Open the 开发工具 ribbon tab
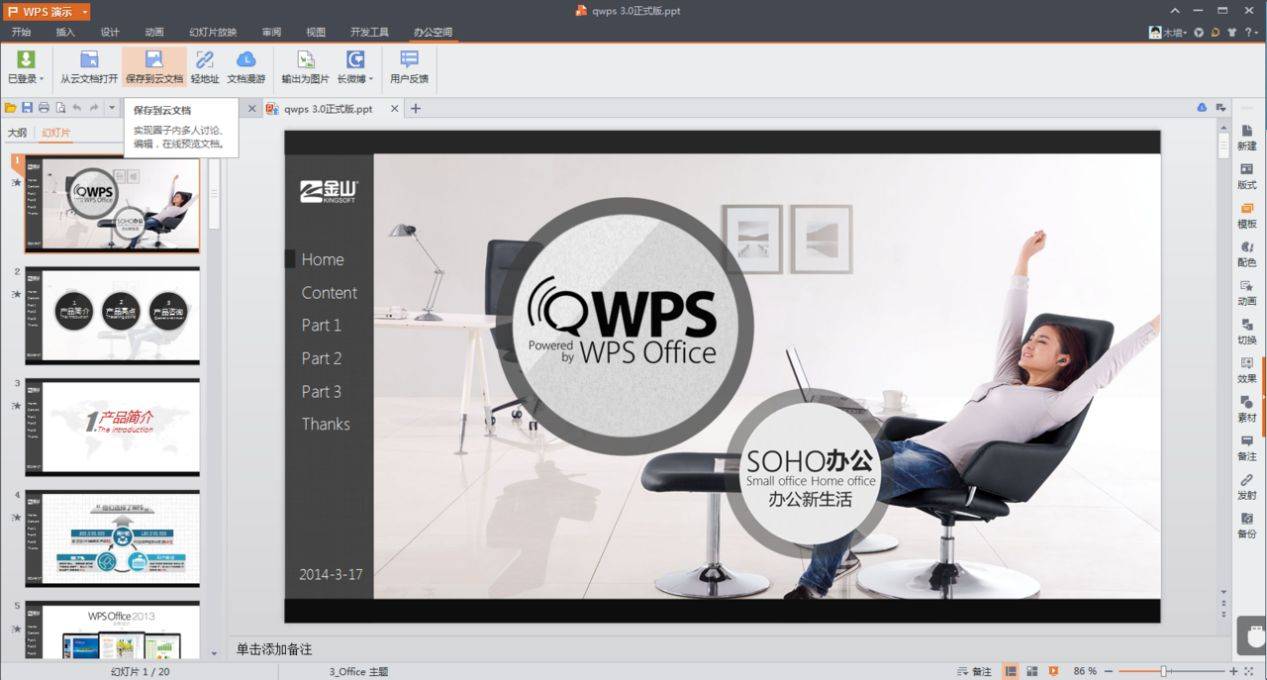The width and height of the screenshot is (1267, 680). click(369, 32)
